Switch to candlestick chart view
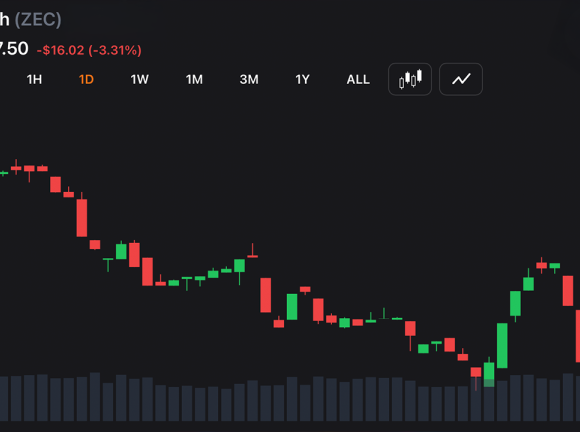This screenshot has height=432, width=580. coord(410,79)
